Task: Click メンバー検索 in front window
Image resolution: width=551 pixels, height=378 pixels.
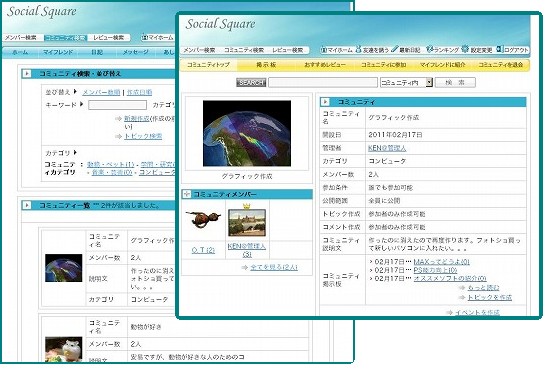Action: click(x=199, y=50)
